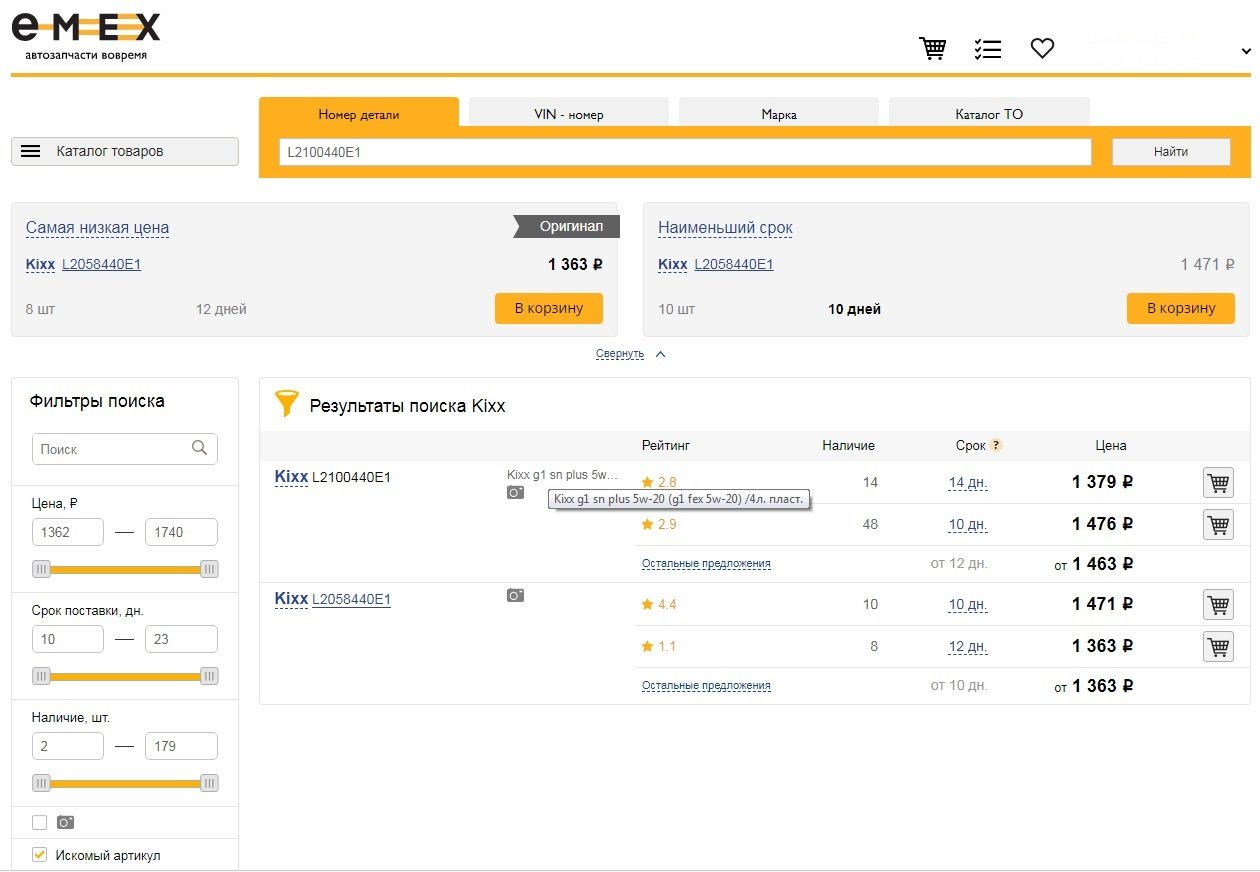Show Остальные предложения for L2100440E1
This screenshot has width=1260, height=872.
[706, 564]
